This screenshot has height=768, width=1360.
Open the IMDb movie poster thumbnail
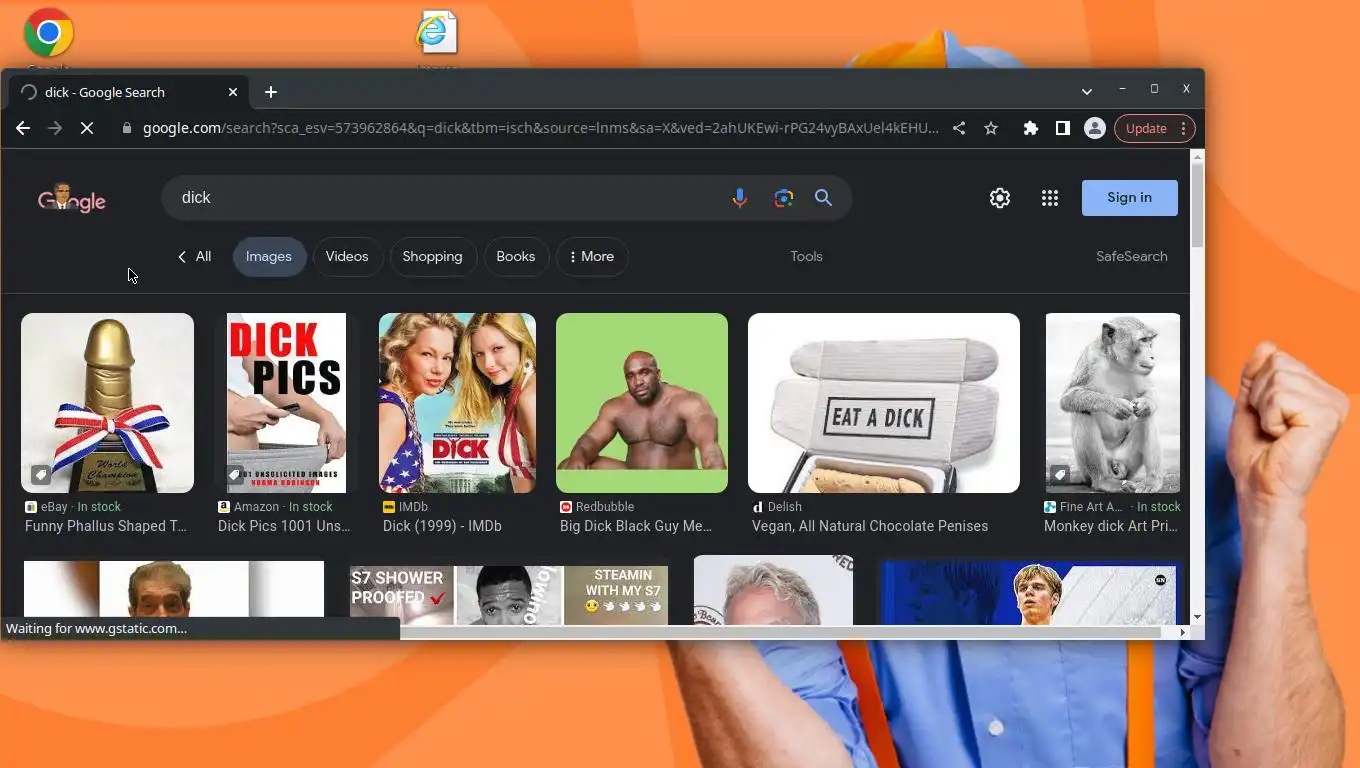pos(457,403)
